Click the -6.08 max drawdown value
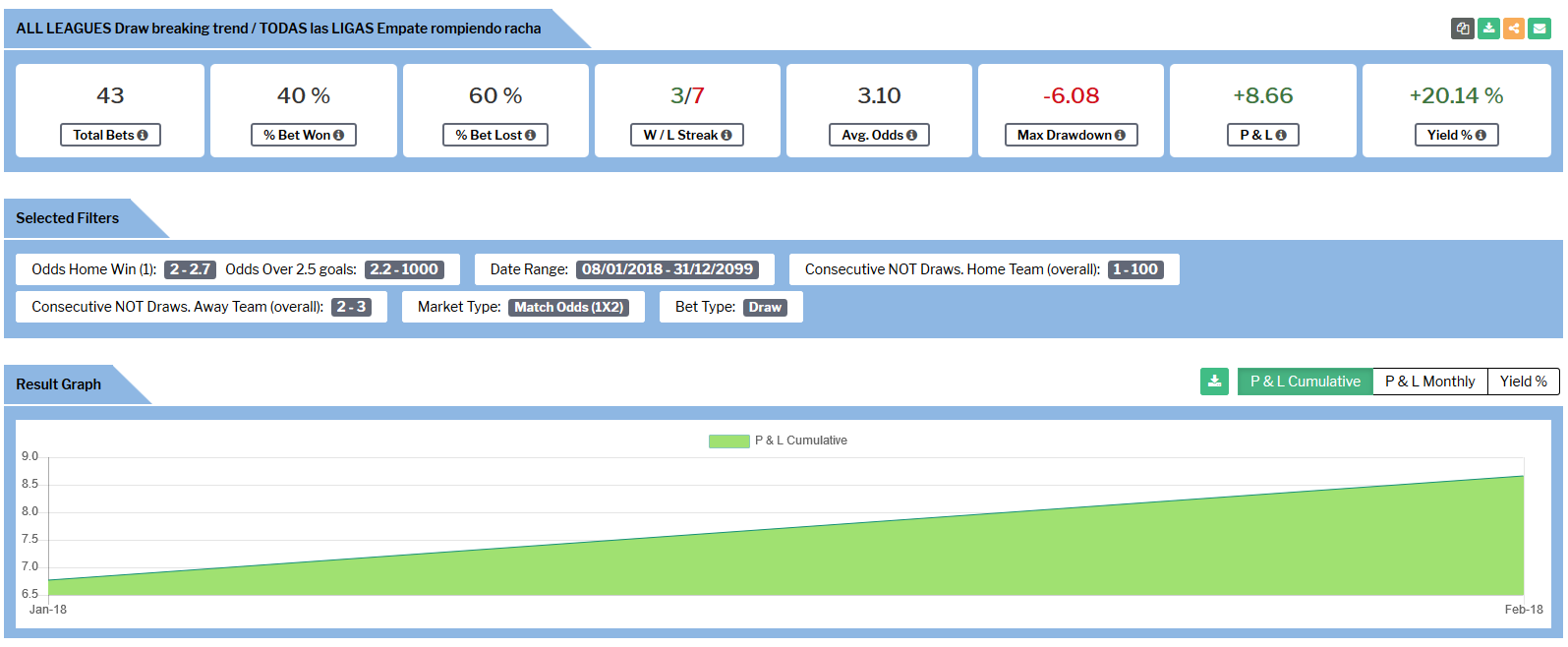1568x647 pixels. (1071, 96)
